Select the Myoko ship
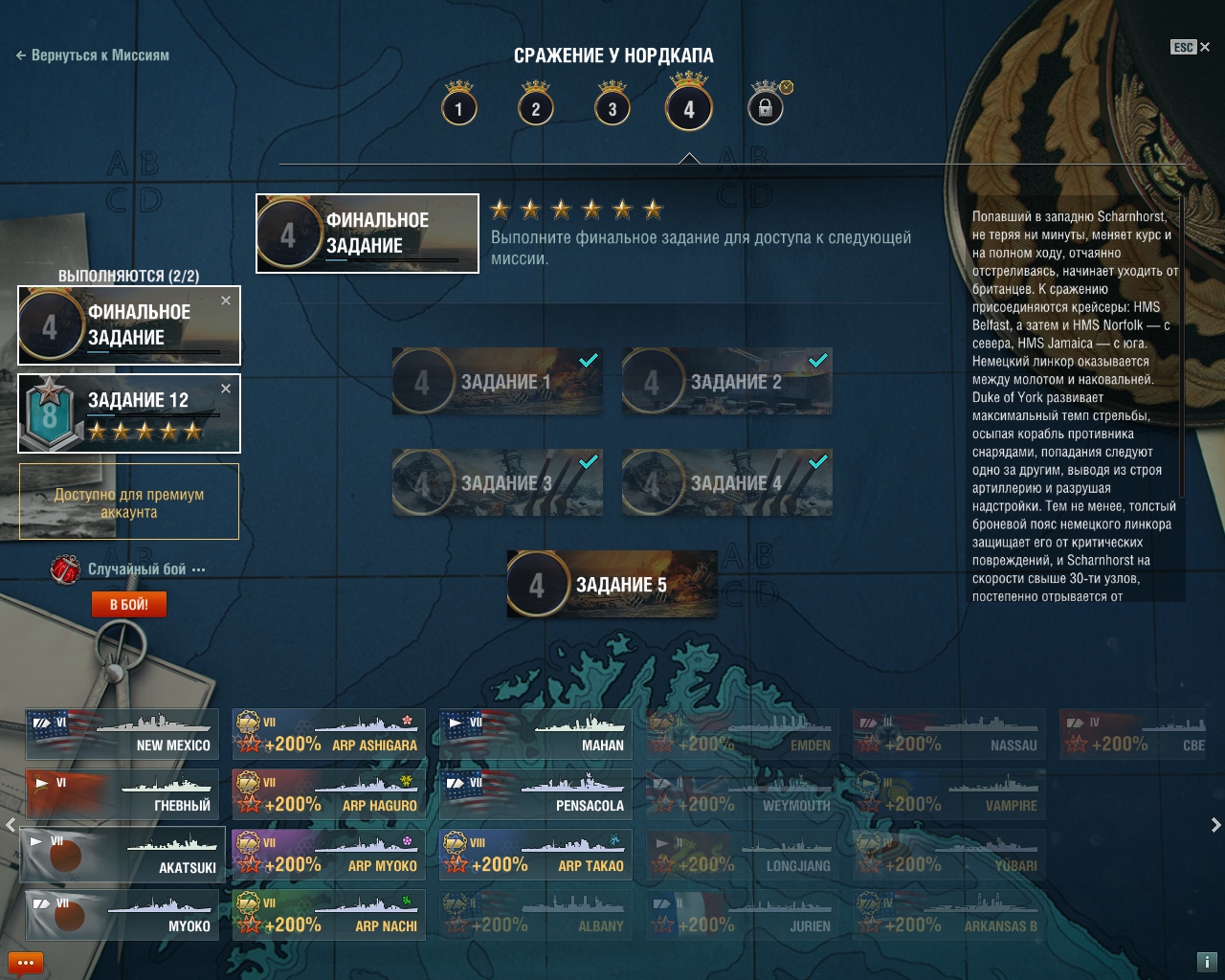 [x=122, y=916]
